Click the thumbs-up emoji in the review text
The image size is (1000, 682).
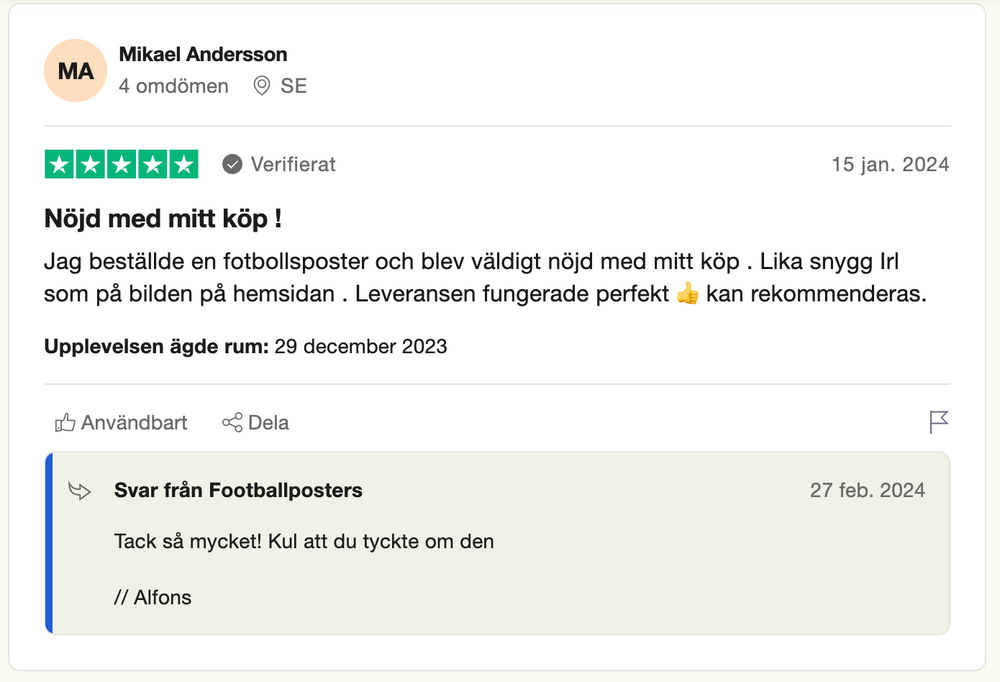tap(687, 295)
